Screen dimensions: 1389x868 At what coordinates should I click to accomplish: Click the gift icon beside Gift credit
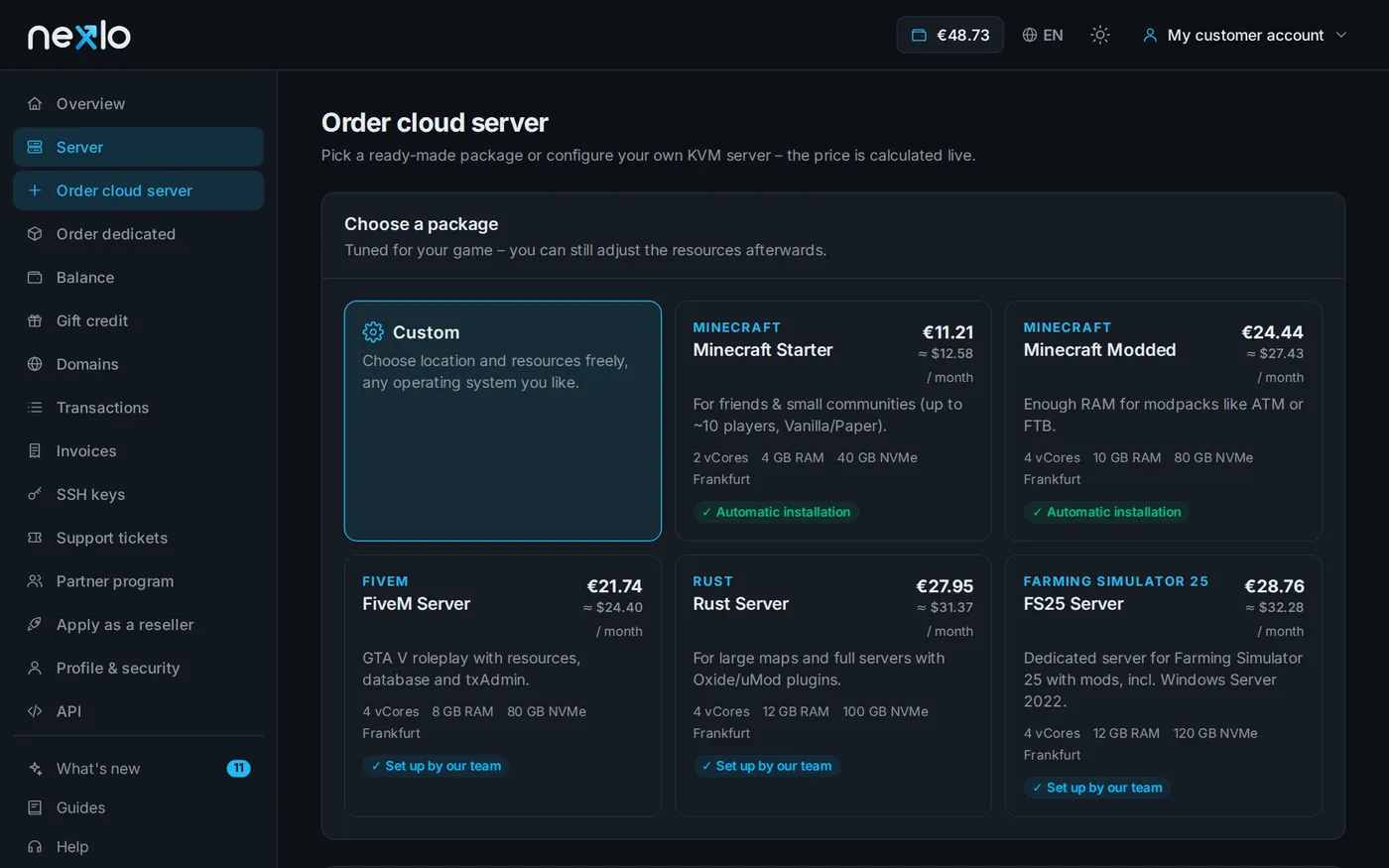pos(35,320)
